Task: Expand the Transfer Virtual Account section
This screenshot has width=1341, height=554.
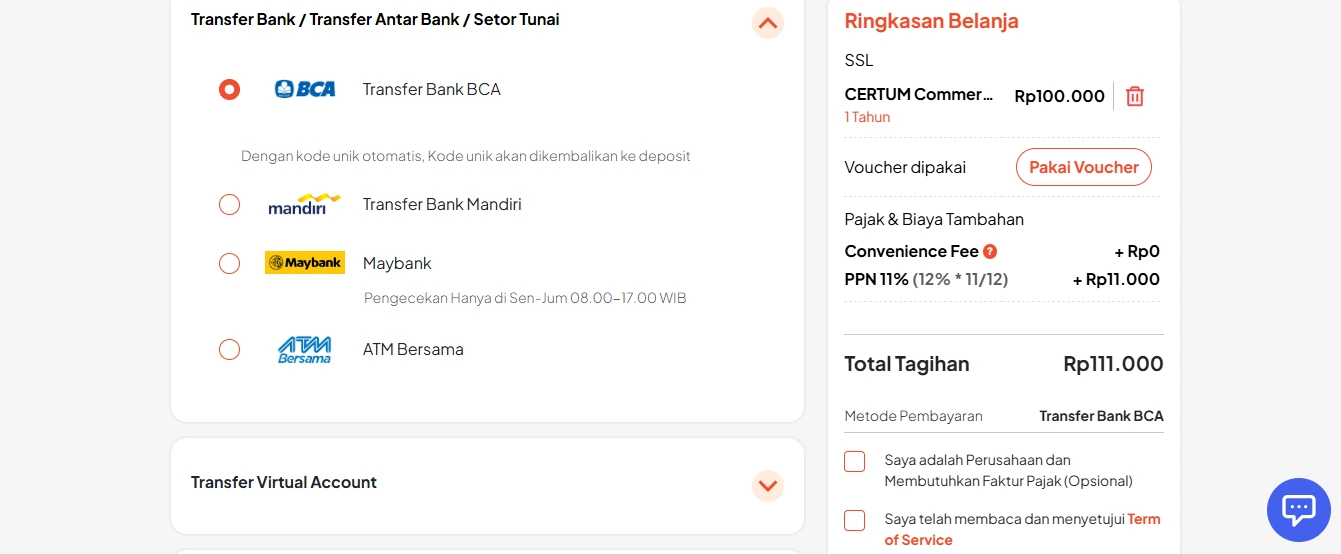Action: click(767, 486)
